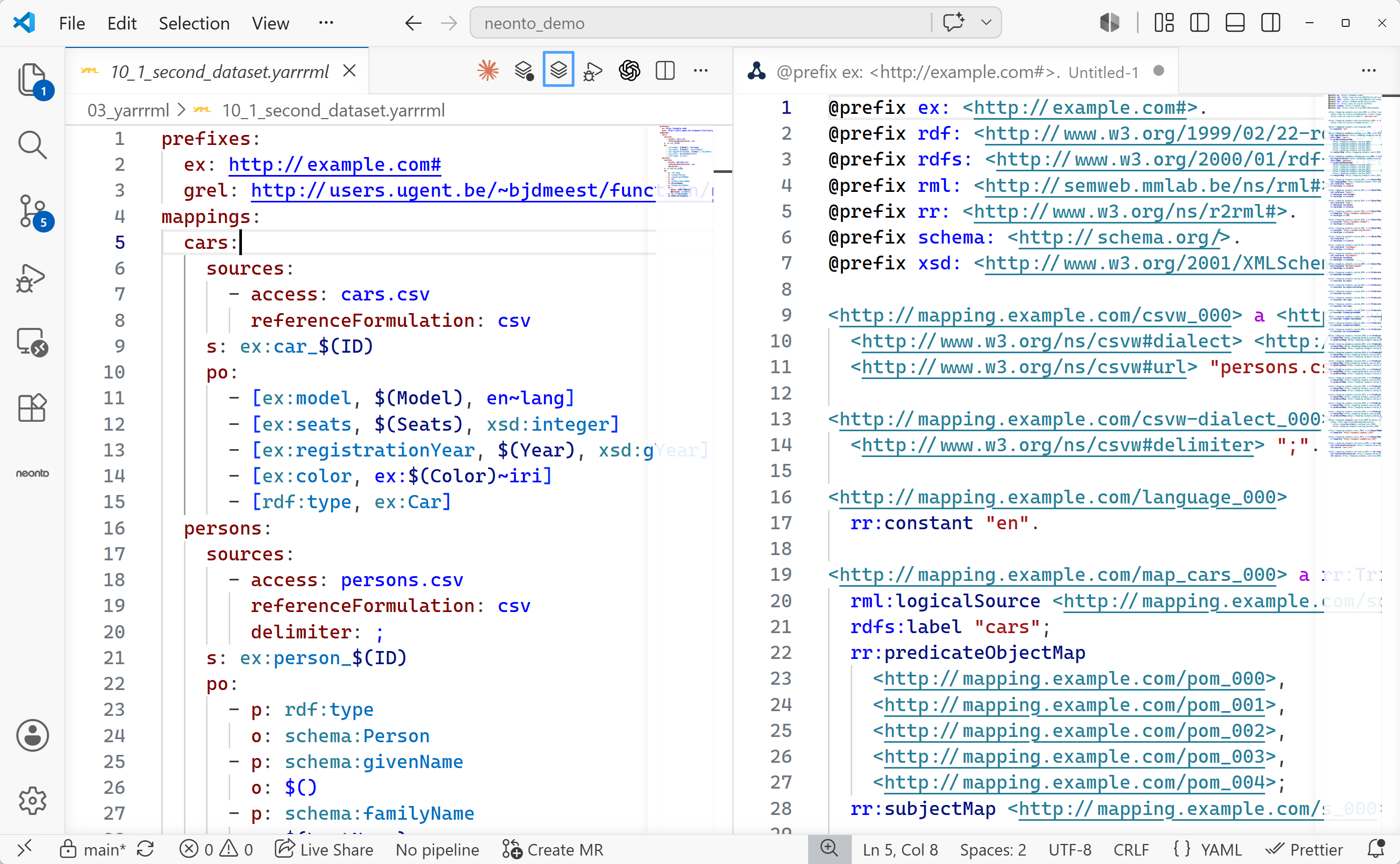Close the 10_1_second_dataset.yarrrml tab
Viewport: 1400px width, 864px height.
(x=349, y=71)
